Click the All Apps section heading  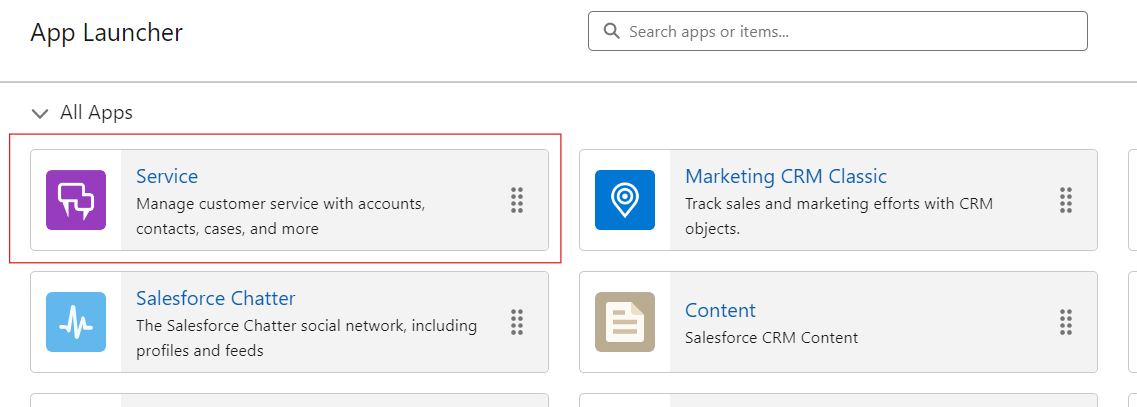coord(96,112)
